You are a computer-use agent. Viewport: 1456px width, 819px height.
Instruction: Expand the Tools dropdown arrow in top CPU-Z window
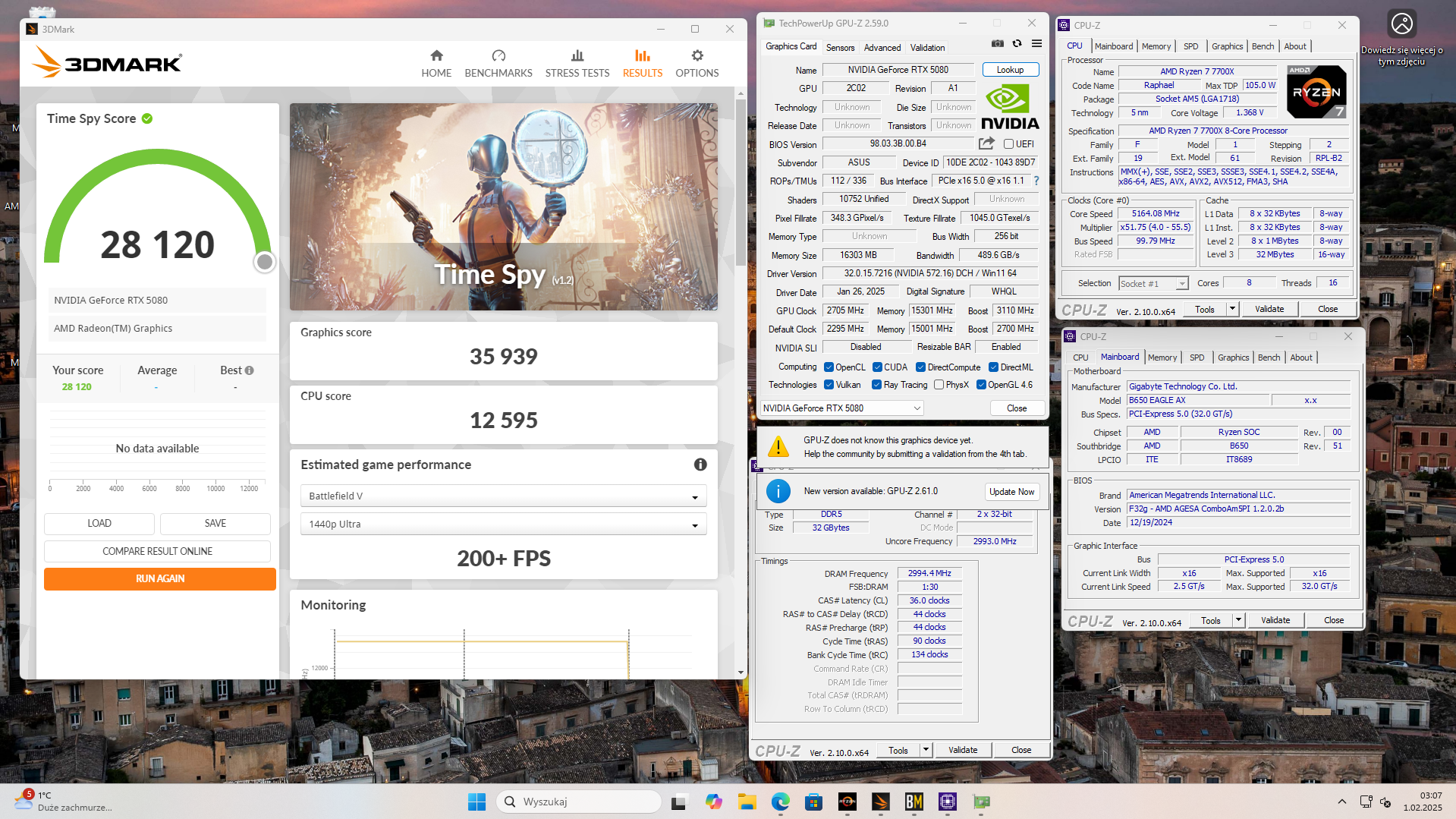(x=1232, y=309)
